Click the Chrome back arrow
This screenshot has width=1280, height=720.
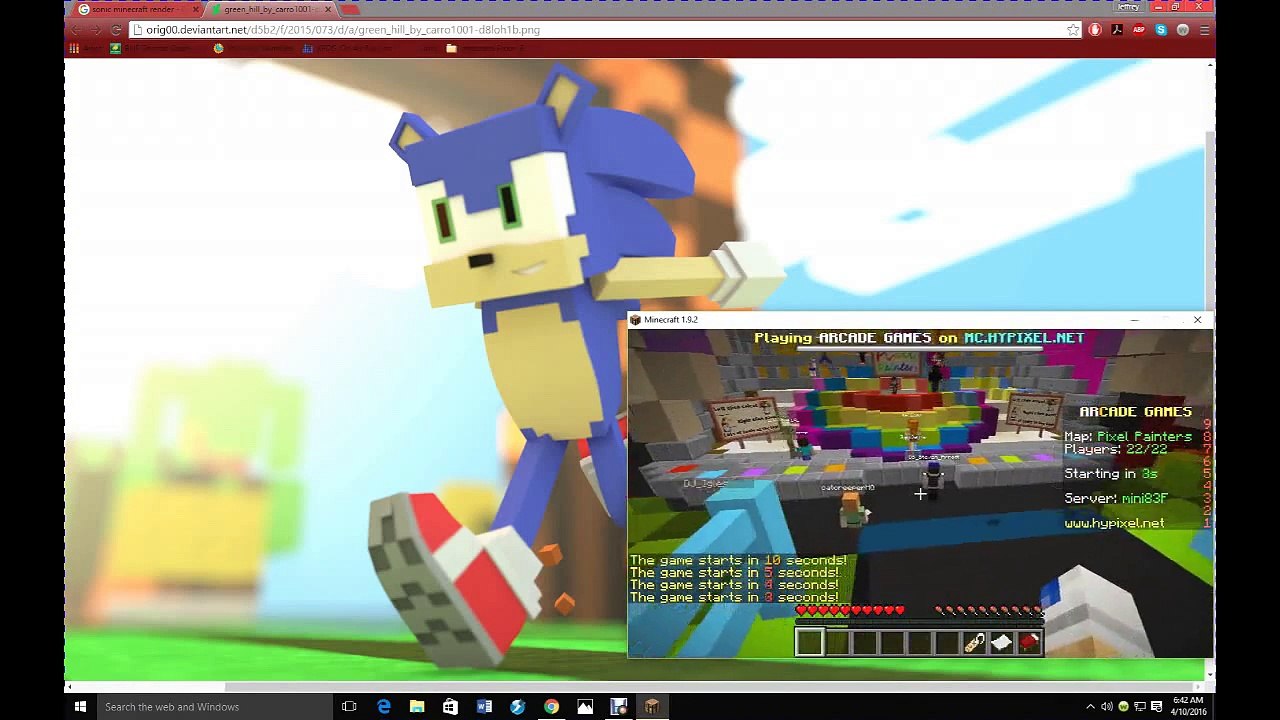coord(75,30)
